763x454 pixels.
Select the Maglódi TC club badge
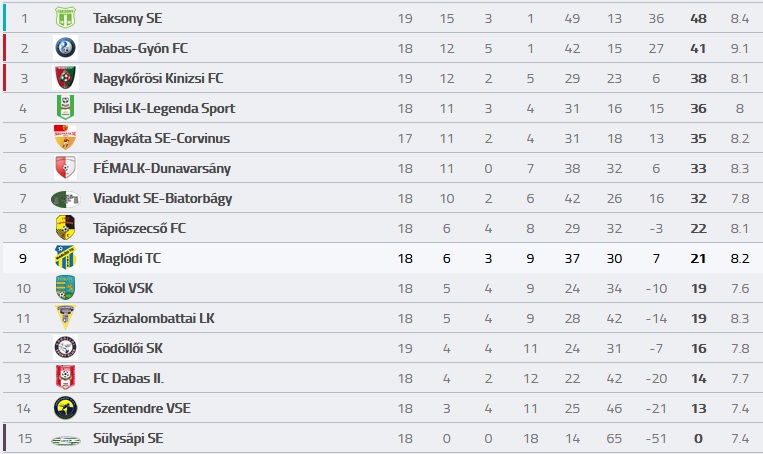click(65, 258)
